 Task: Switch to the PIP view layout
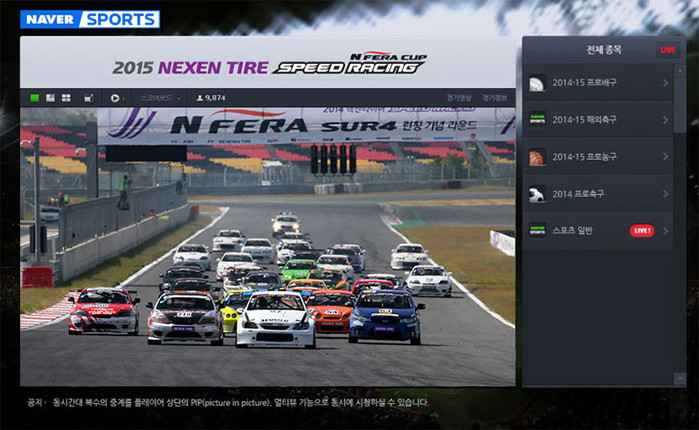(50, 98)
